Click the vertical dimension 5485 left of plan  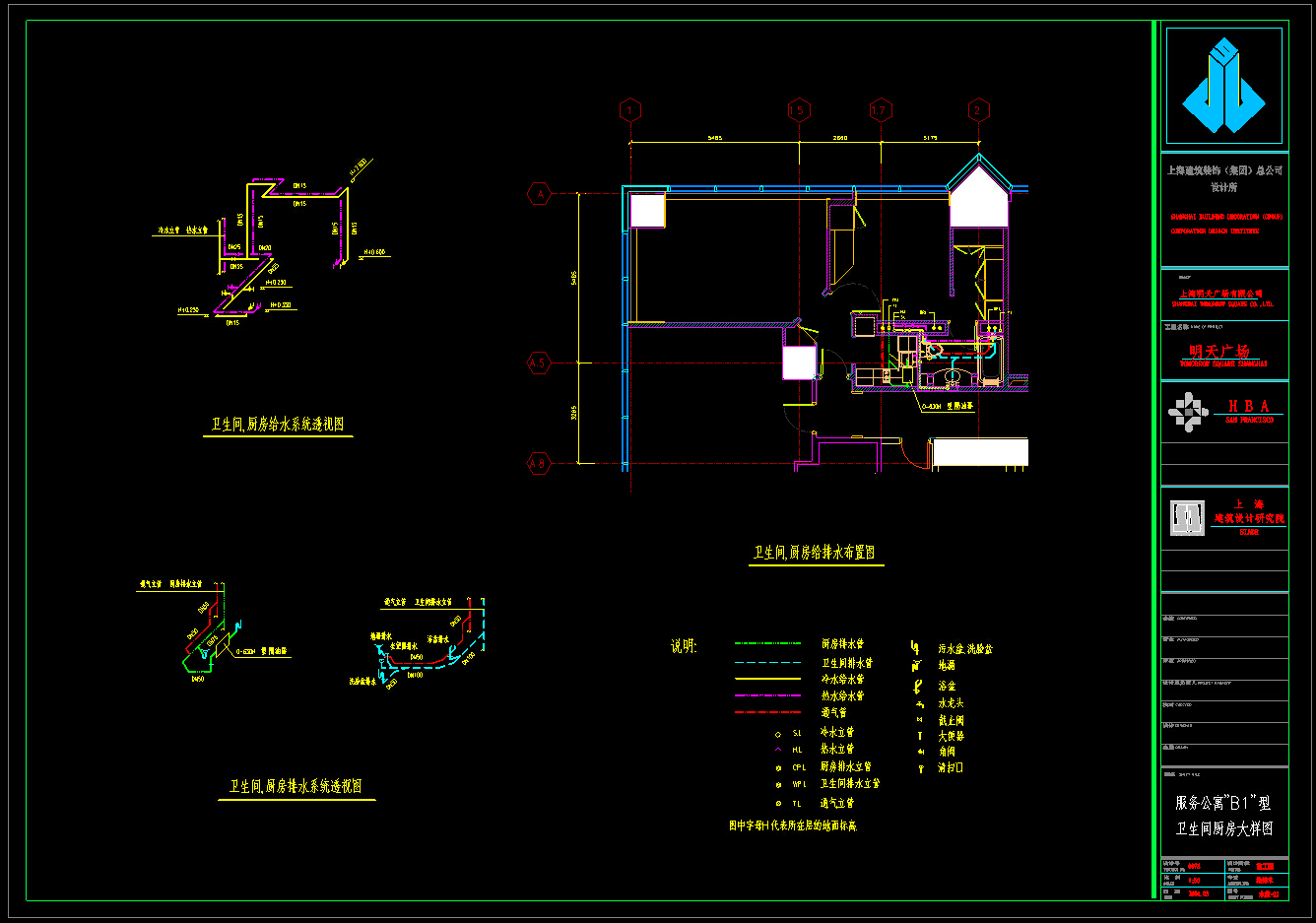coord(574,279)
